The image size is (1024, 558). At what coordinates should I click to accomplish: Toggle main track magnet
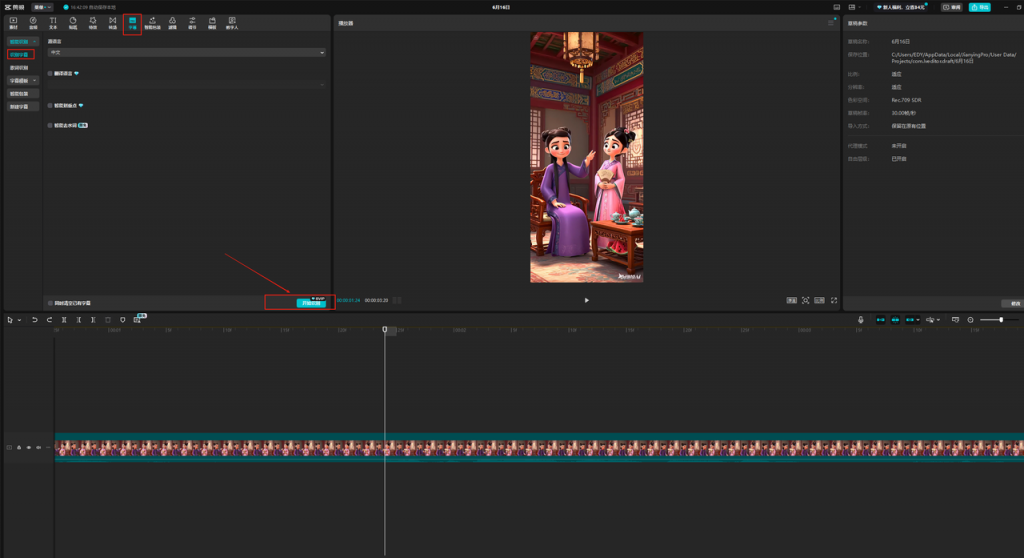[880, 320]
